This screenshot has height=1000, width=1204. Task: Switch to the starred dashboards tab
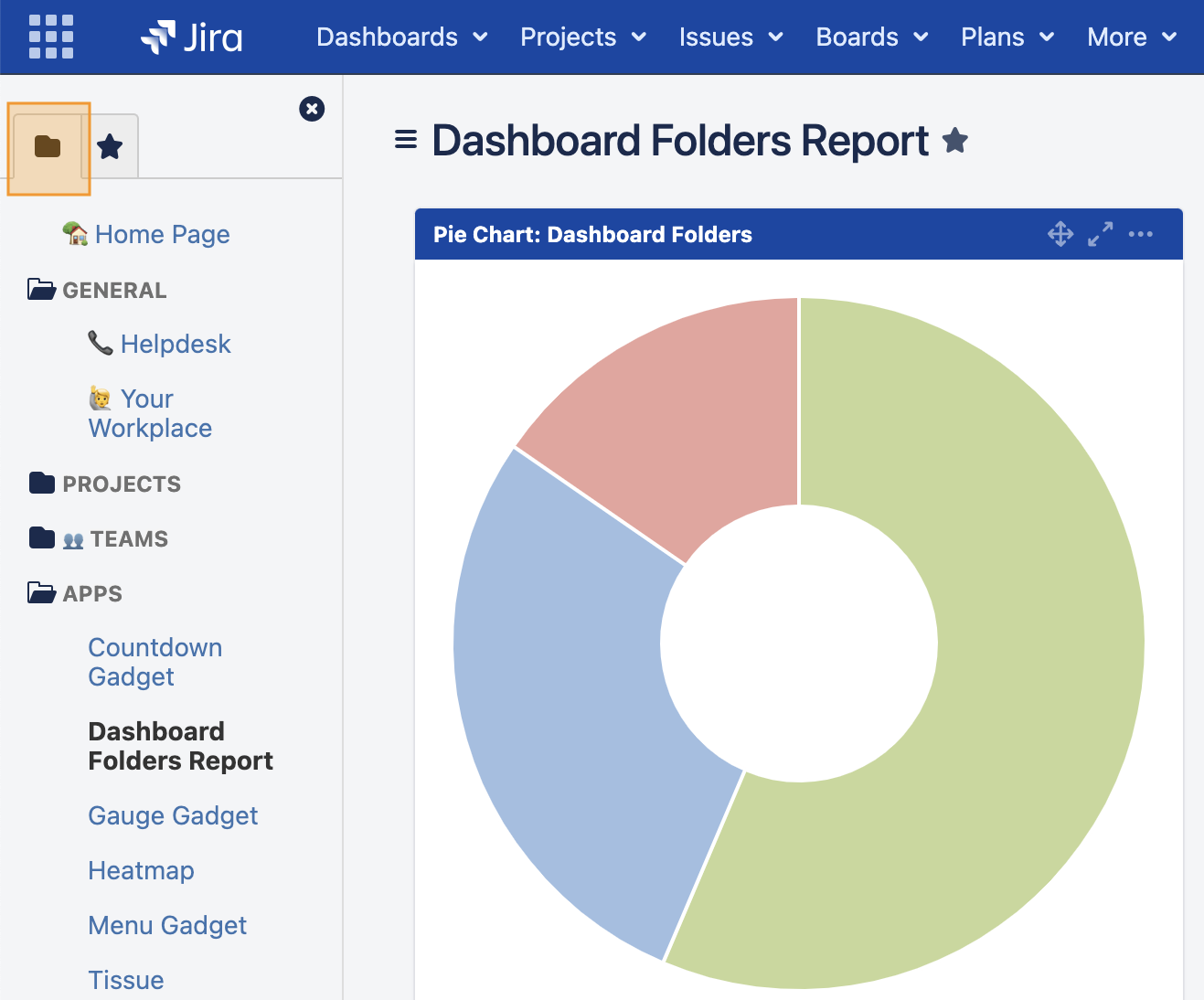[111, 146]
